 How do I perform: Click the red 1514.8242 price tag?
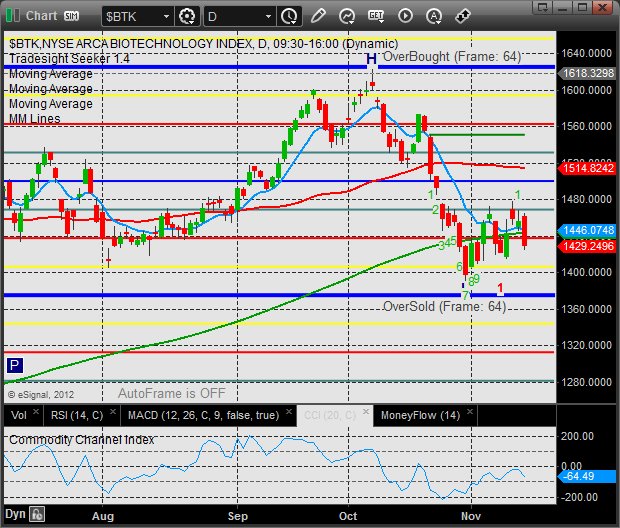(x=586, y=168)
